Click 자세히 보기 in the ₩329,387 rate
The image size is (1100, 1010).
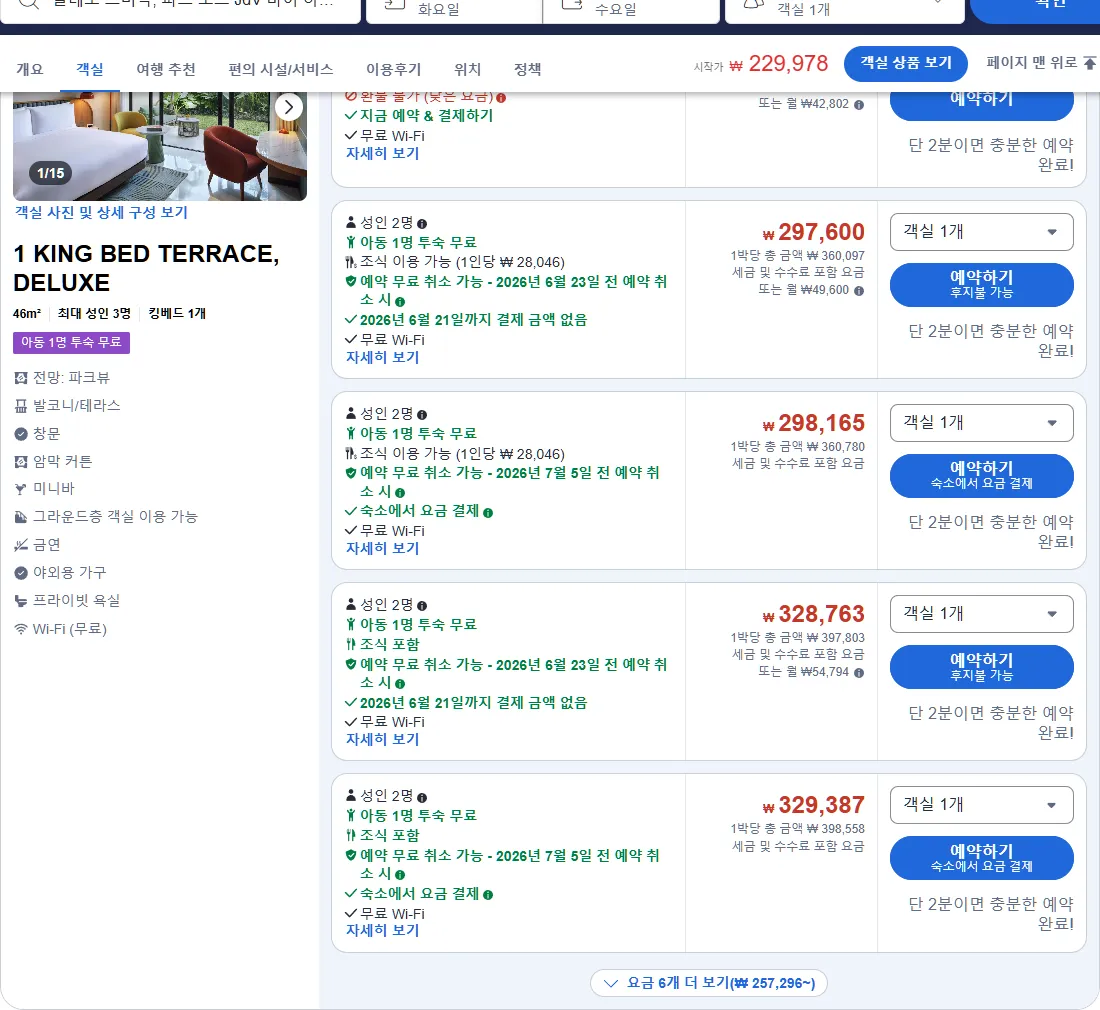(382, 931)
